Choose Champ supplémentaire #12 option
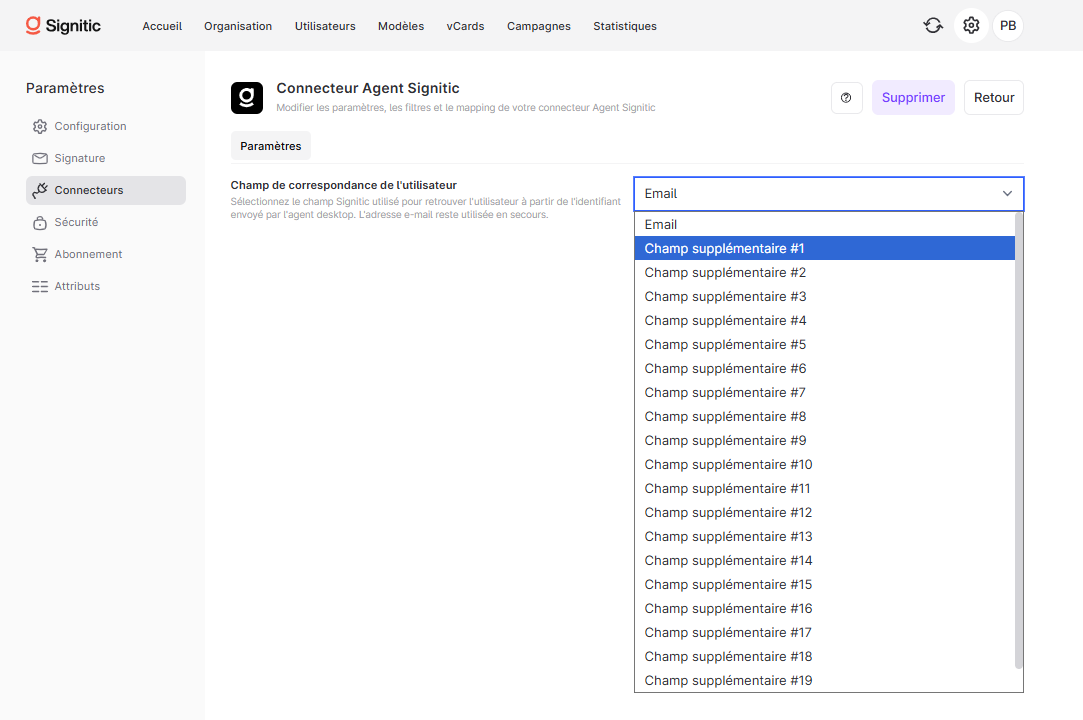 tap(825, 513)
